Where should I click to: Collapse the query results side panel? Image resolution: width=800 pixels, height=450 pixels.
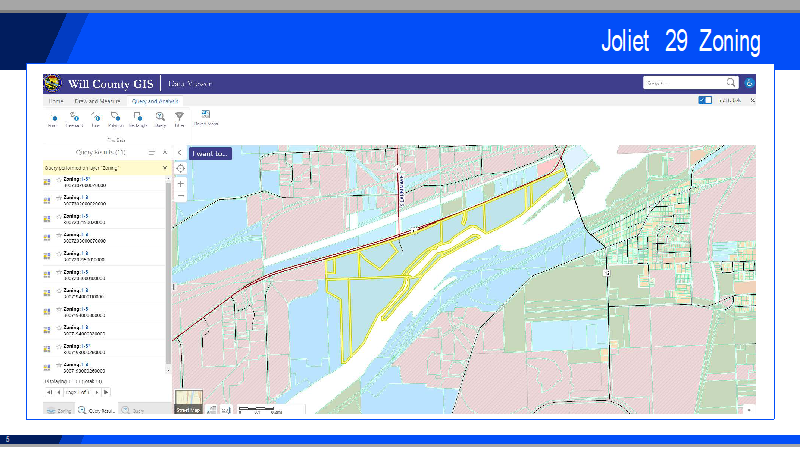point(178,153)
